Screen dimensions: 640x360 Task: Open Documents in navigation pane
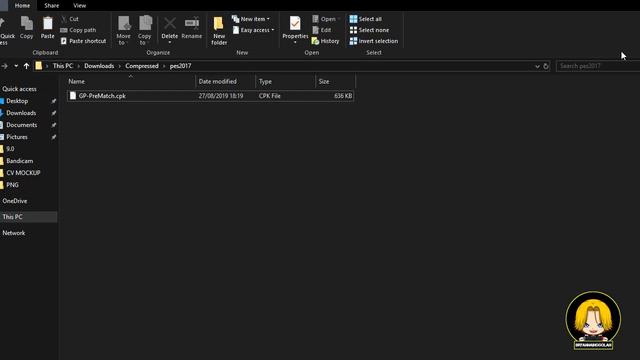click(x=22, y=125)
